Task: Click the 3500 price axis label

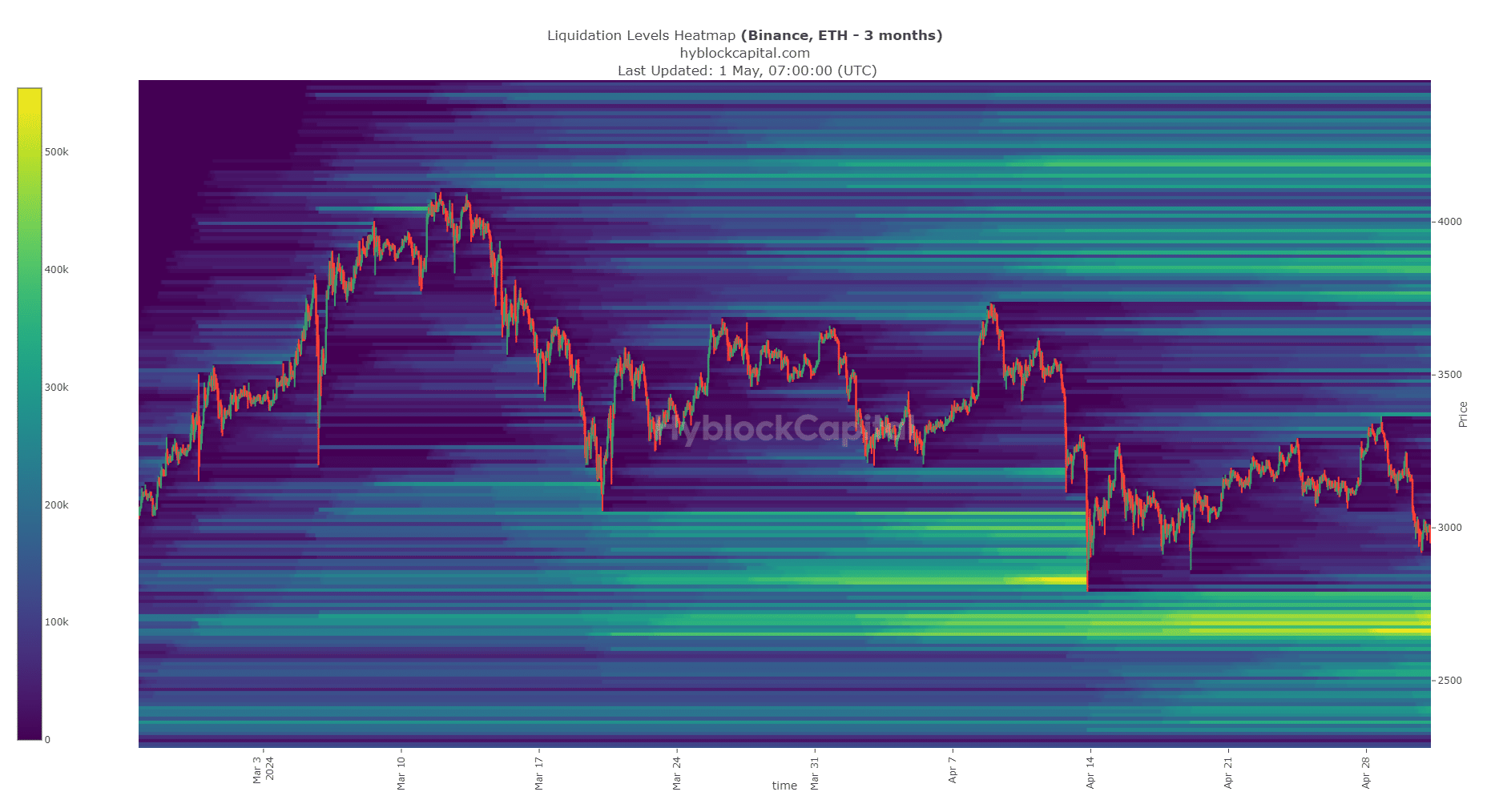Action: [x=1449, y=375]
